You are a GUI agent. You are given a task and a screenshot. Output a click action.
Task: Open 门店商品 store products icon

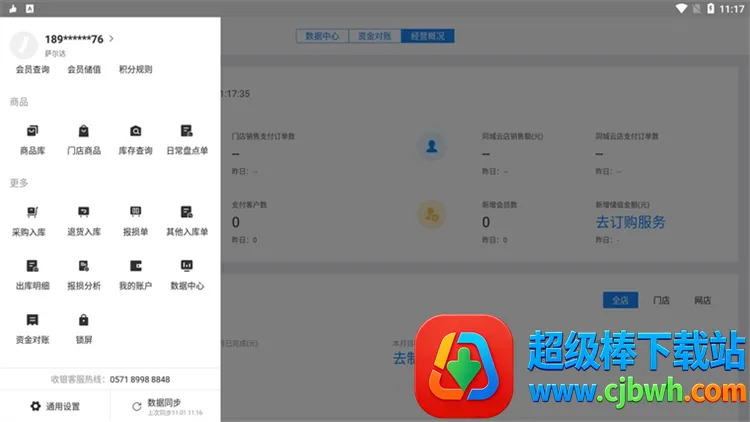tap(84, 131)
